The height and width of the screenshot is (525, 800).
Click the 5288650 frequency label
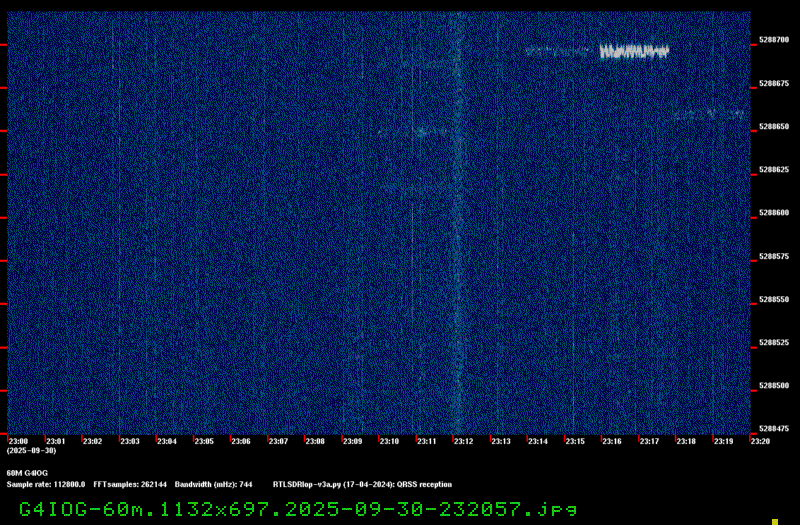pyautogui.click(x=774, y=126)
